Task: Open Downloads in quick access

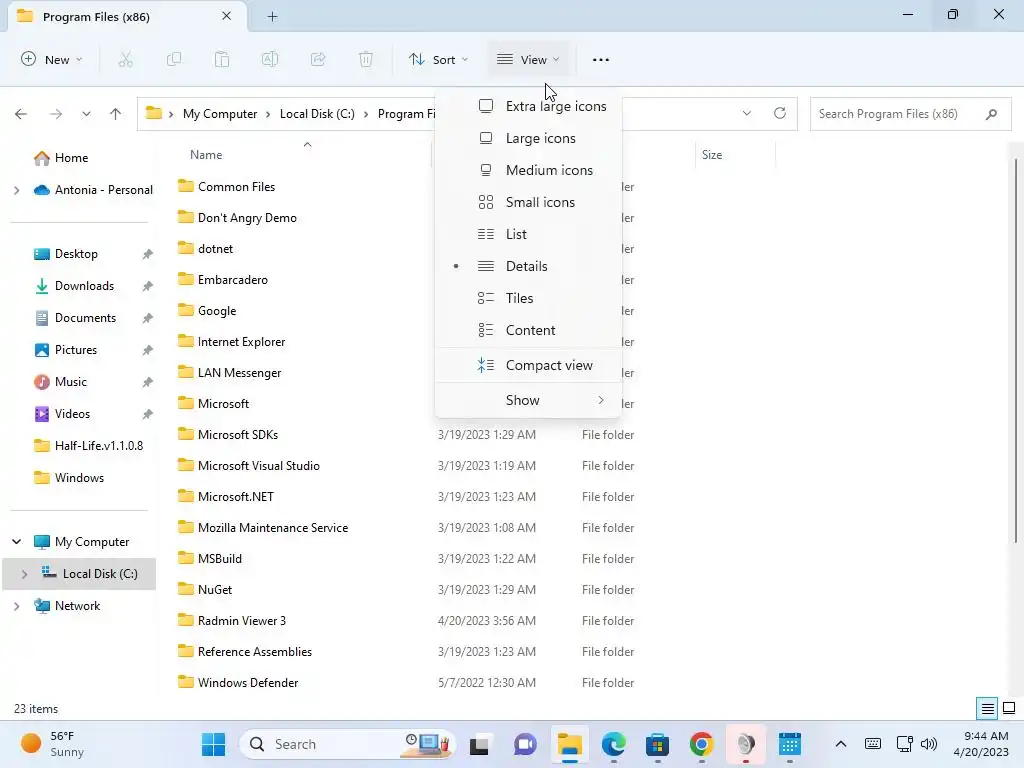Action: click(x=84, y=285)
